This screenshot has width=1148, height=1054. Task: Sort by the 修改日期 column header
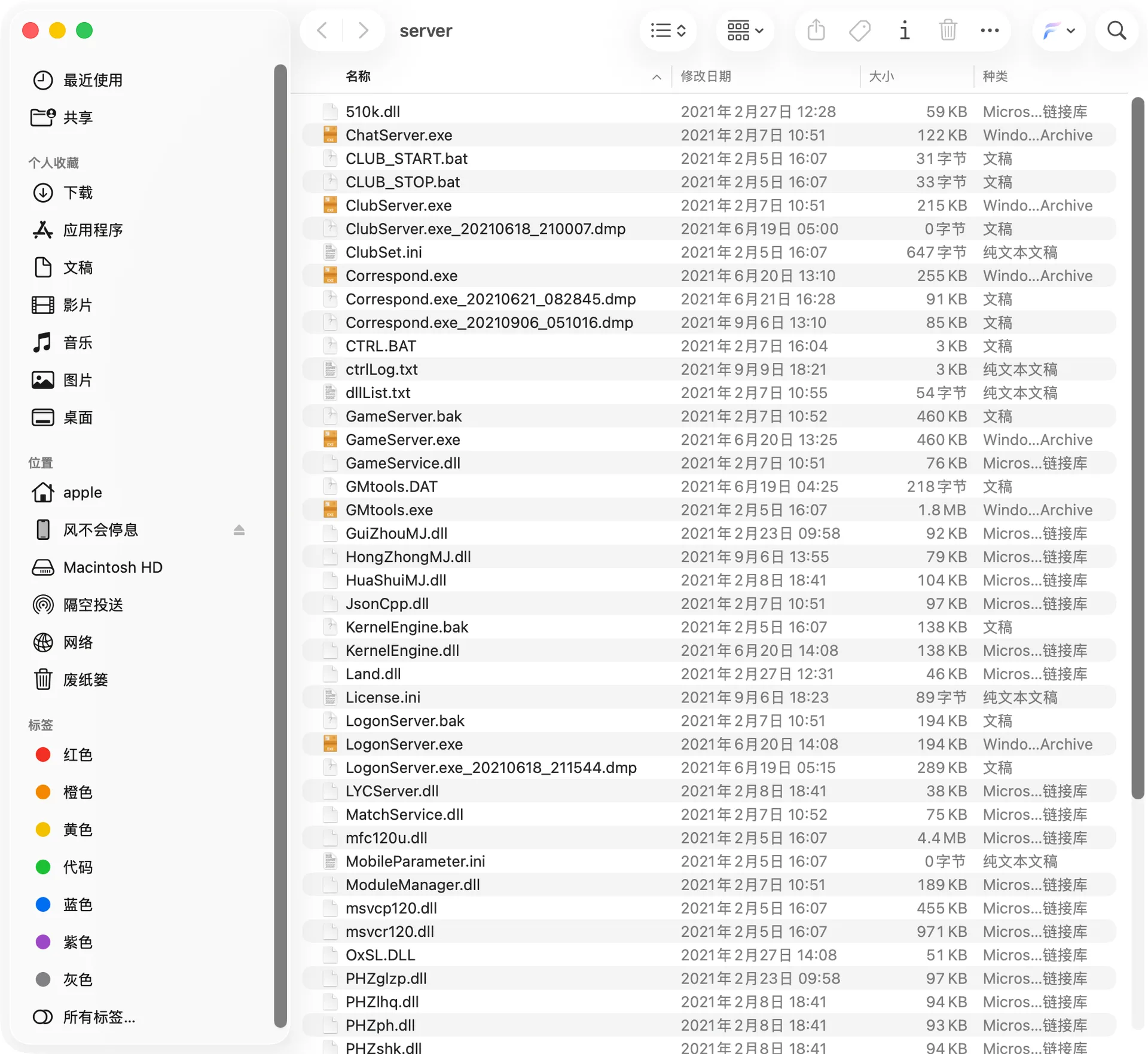(x=706, y=76)
